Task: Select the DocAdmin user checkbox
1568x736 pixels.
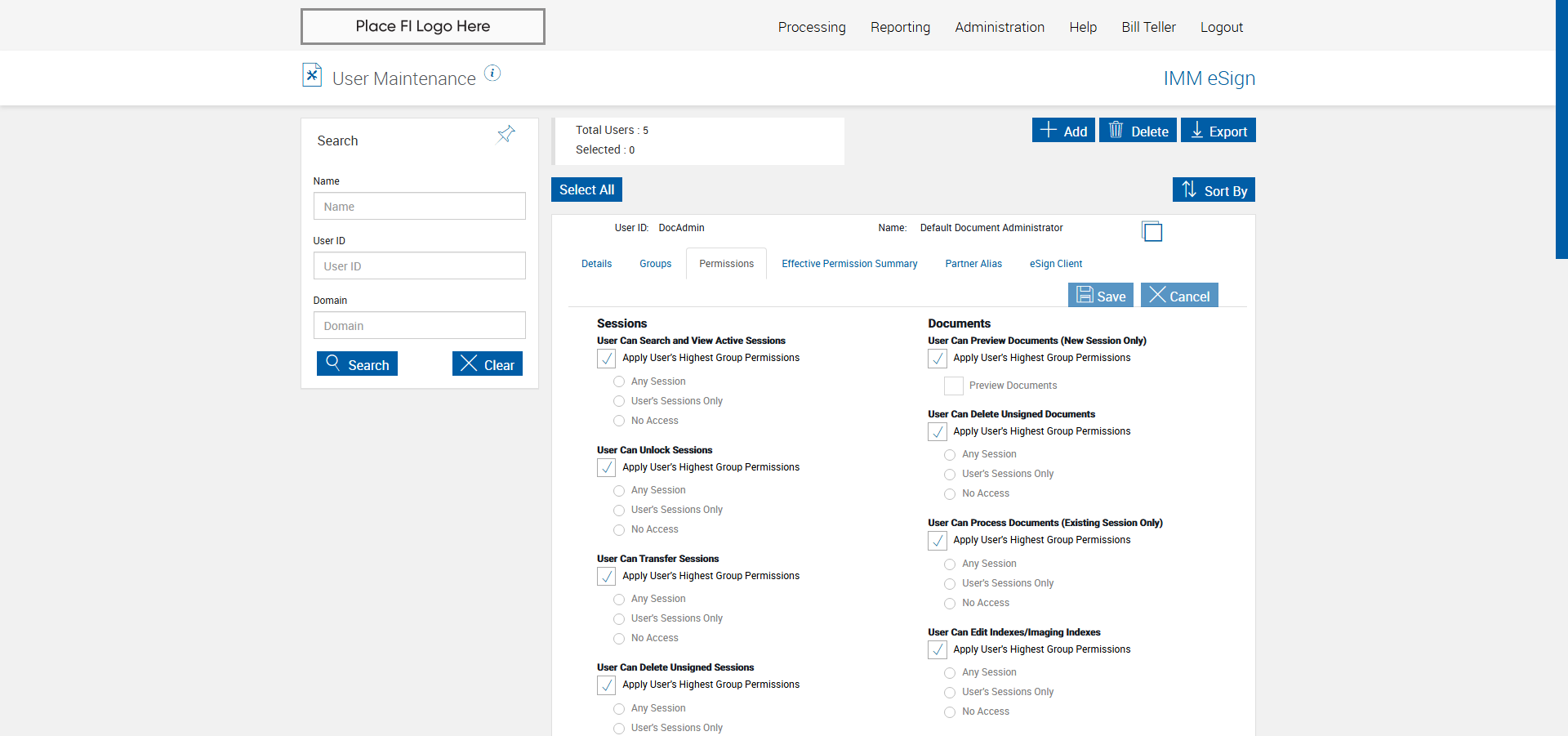Action: click(x=1151, y=232)
